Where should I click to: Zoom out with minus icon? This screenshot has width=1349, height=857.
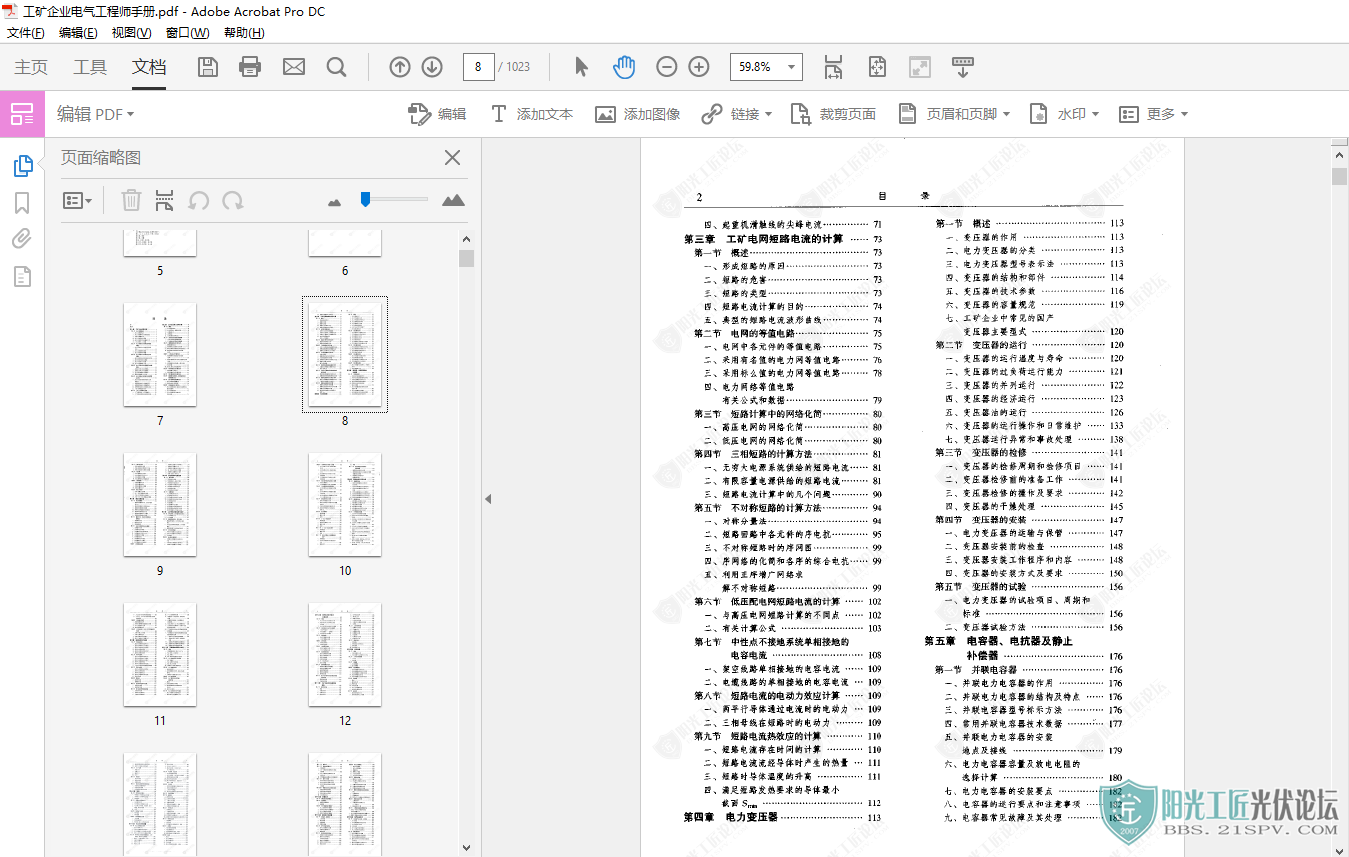click(666, 67)
